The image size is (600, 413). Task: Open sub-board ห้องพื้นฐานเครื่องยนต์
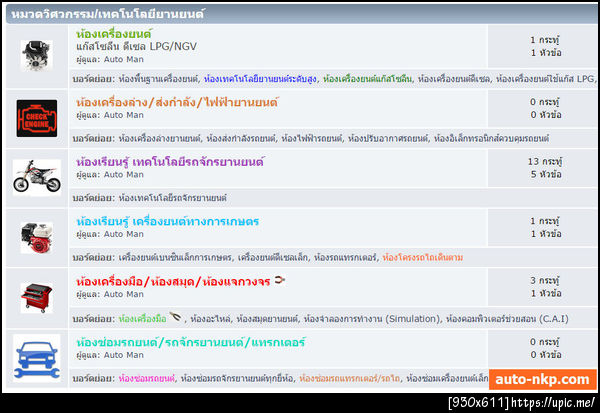coord(158,79)
